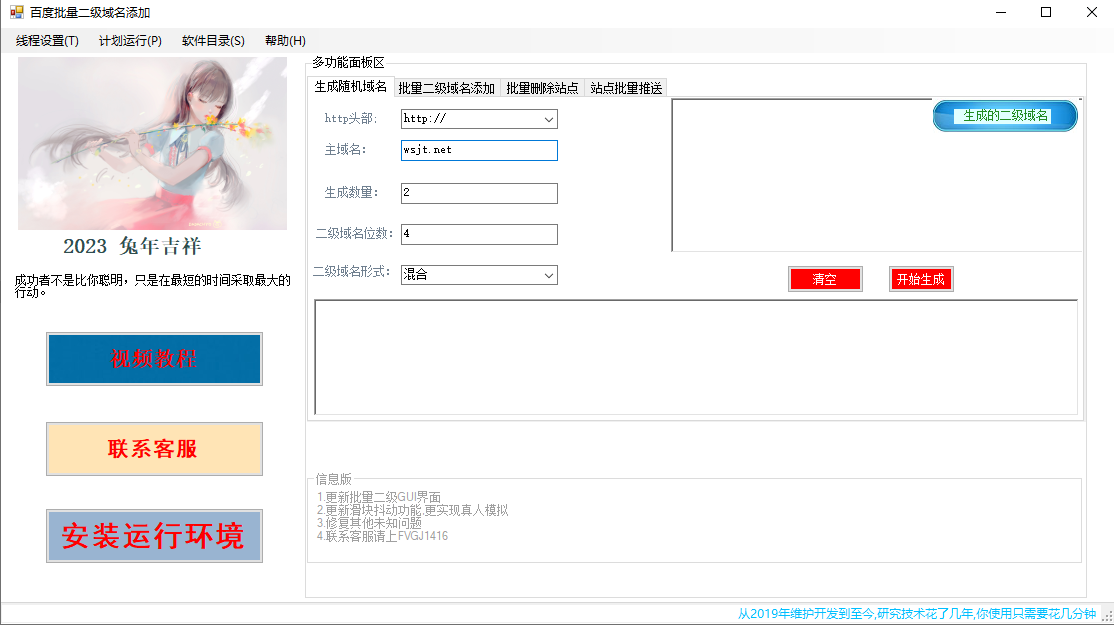
Task: Open the http头部 dropdown
Action: click(x=478, y=119)
